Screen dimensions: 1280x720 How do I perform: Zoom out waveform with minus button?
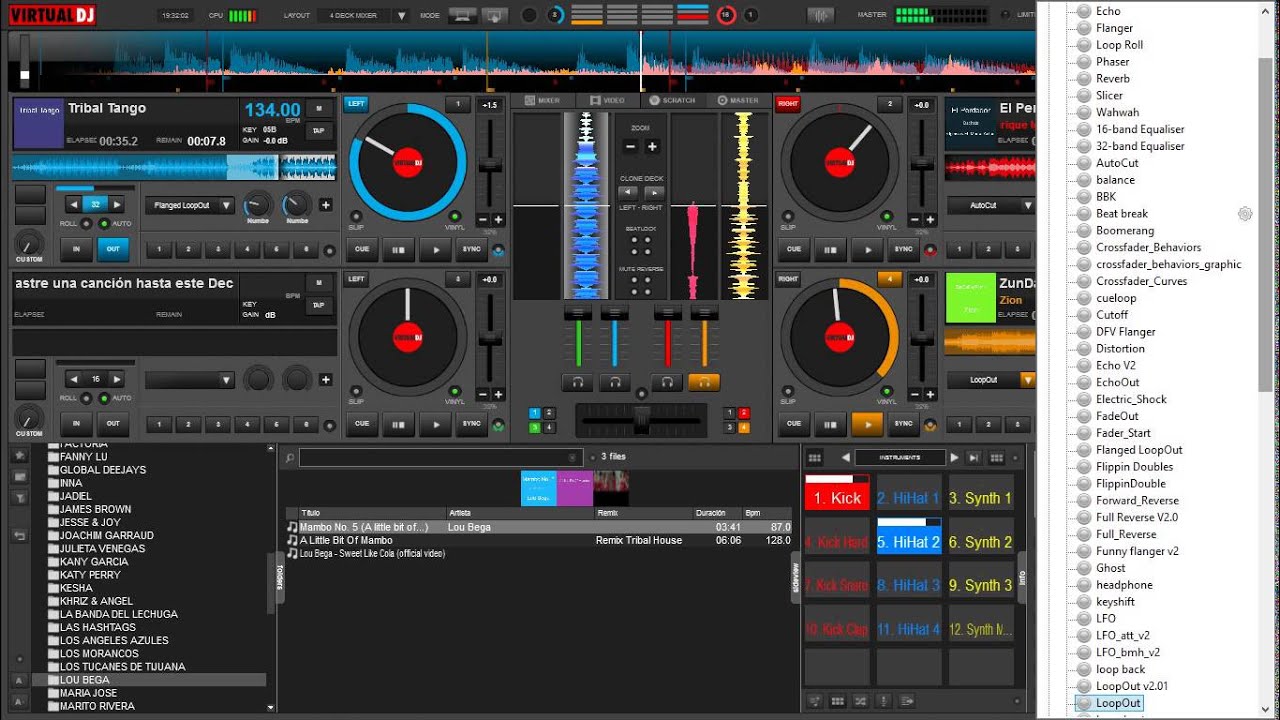pos(630,147)
